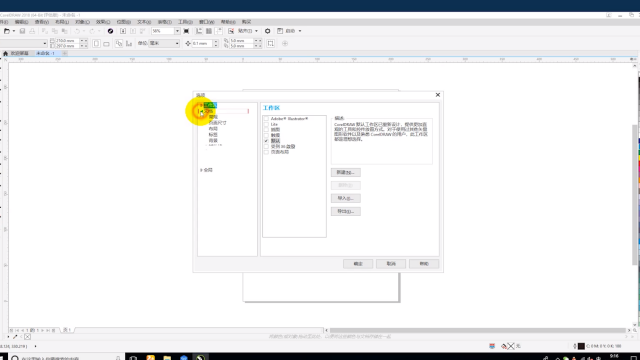Click the snap-off icon before 贴齐

point(231,31)
